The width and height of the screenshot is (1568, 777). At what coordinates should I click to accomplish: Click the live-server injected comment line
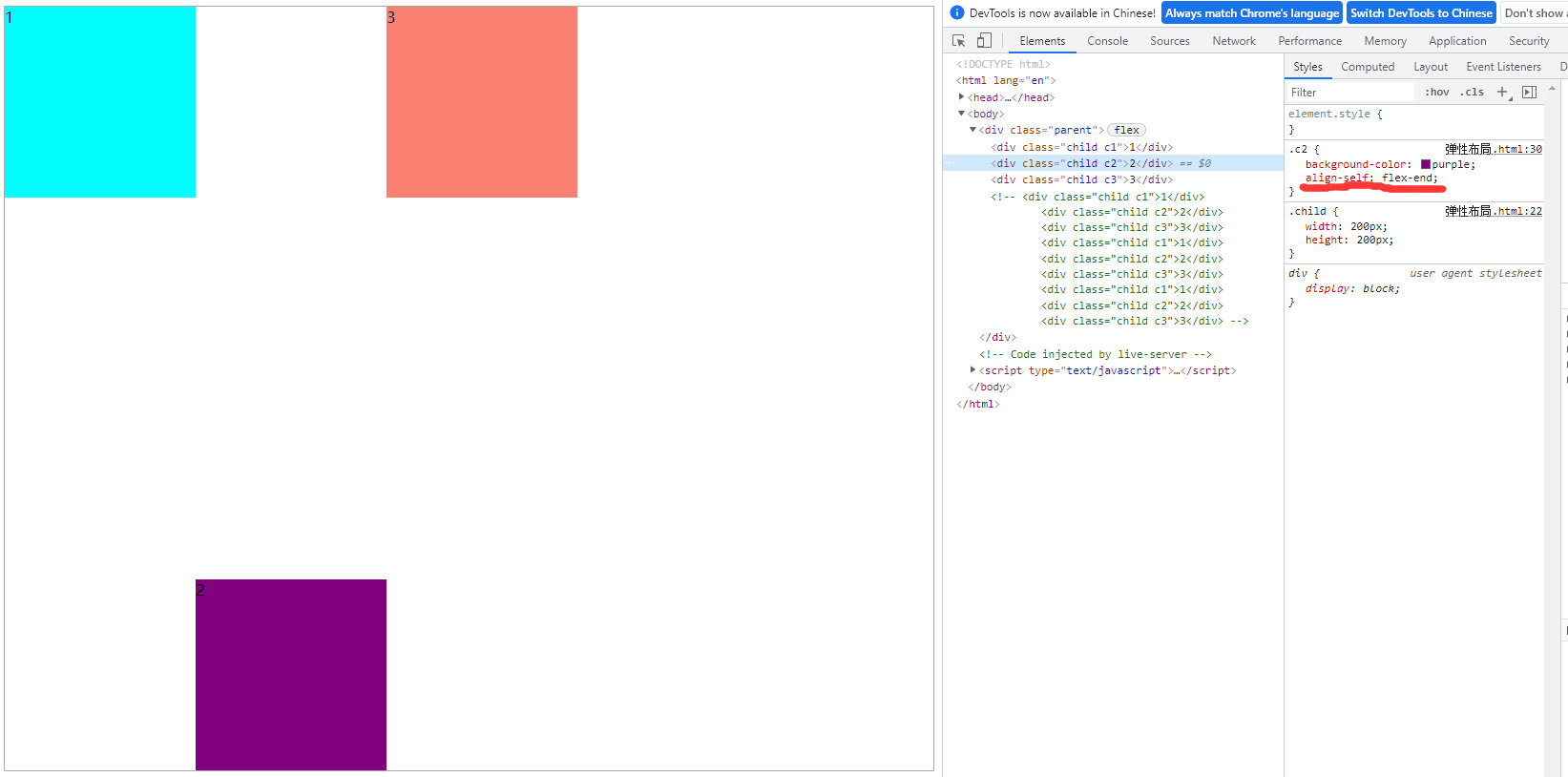(1095, 354)
